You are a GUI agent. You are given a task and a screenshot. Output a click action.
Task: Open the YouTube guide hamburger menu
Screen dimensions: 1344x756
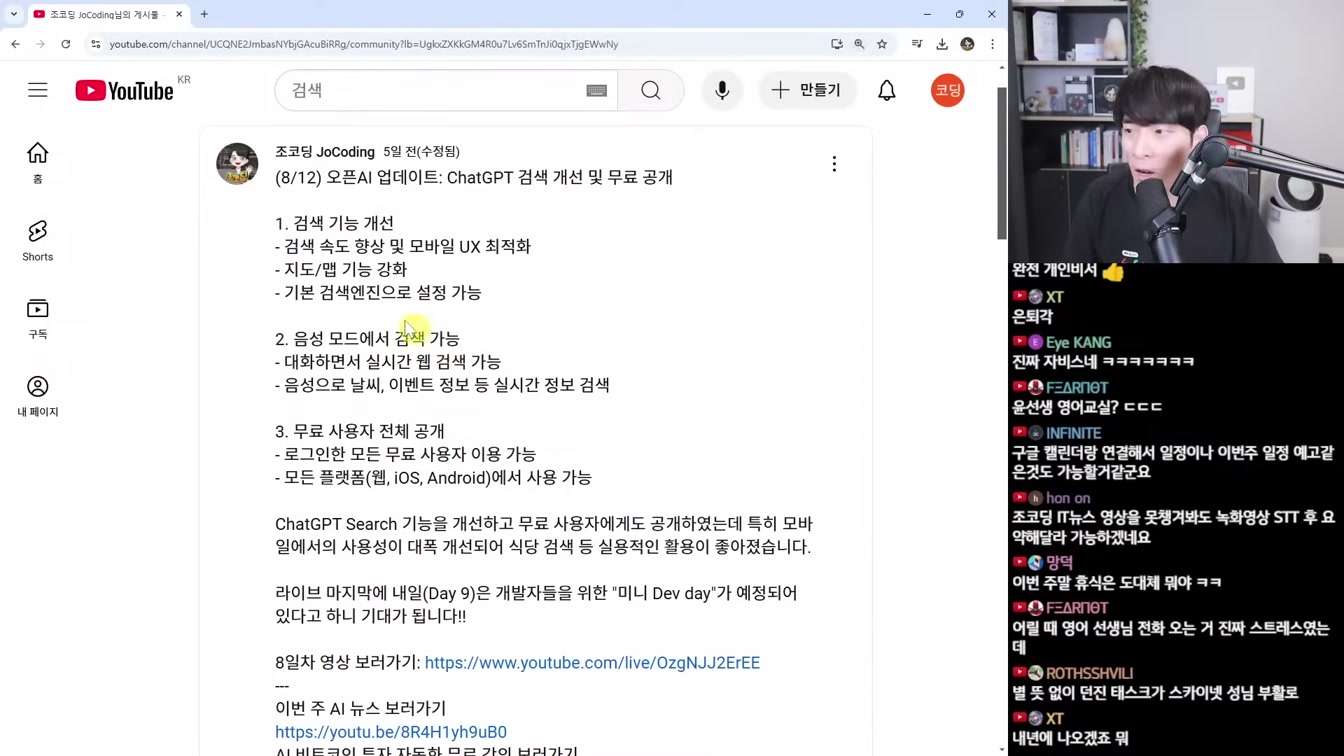pos(37,90)
